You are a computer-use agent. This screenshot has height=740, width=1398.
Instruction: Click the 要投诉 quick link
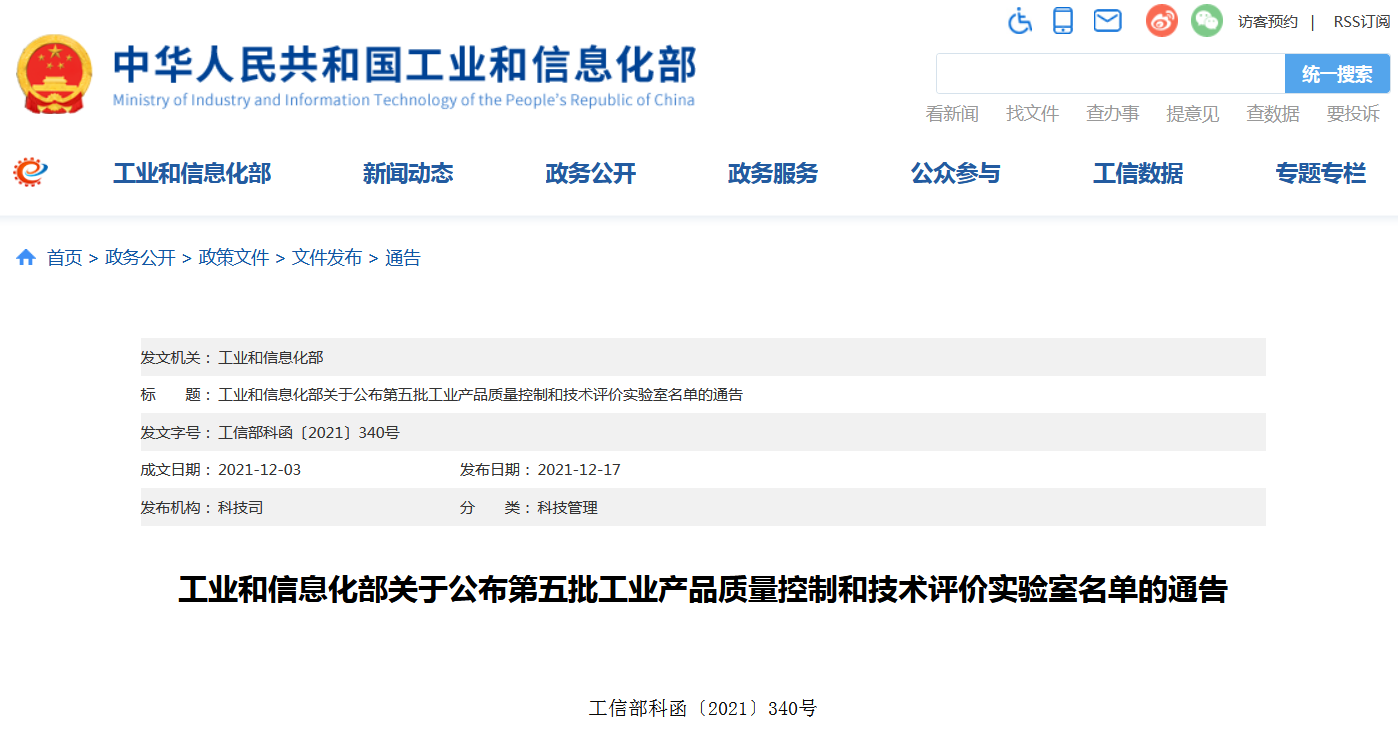pos(1352,114)
